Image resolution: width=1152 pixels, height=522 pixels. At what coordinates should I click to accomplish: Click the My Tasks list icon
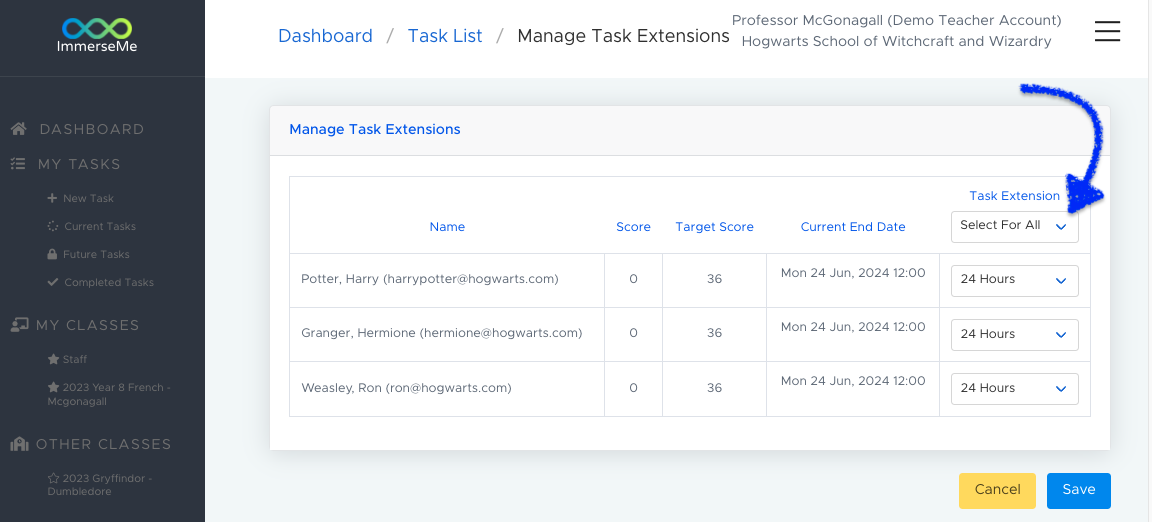[18, 164]
